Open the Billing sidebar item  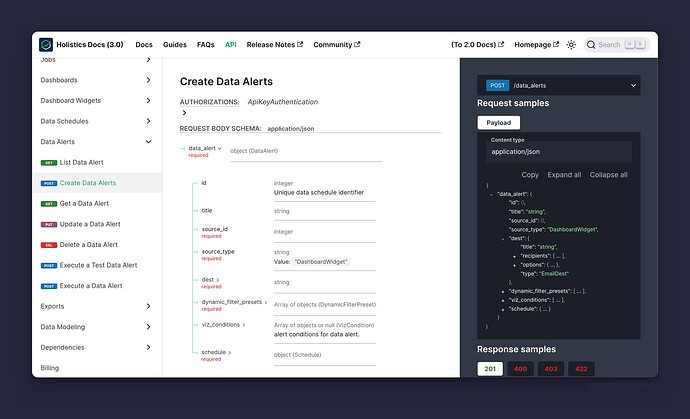coord(50,368)
